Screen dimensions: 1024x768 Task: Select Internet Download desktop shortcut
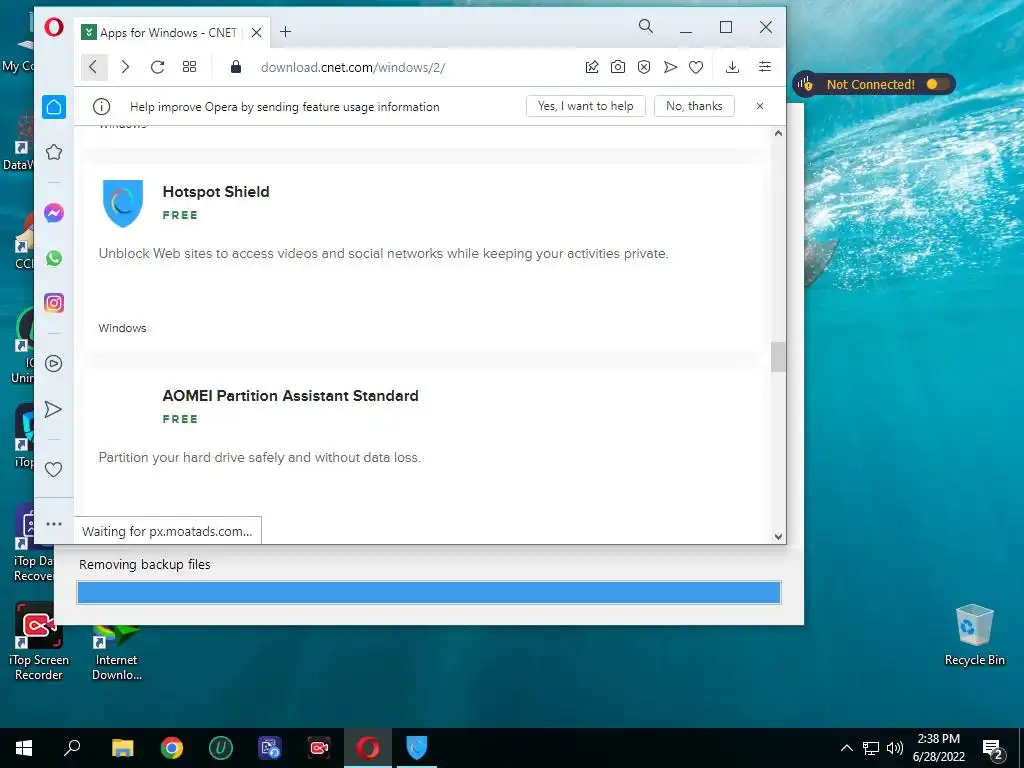coord(117,653)
